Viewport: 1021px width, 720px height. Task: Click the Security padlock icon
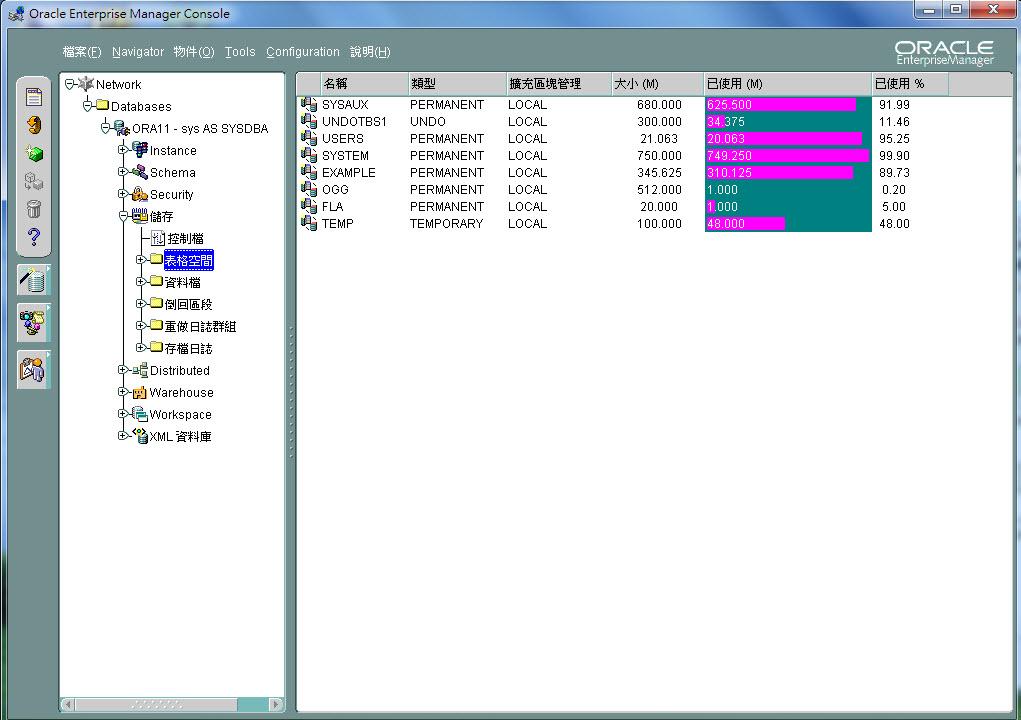[x=140, y=193]
